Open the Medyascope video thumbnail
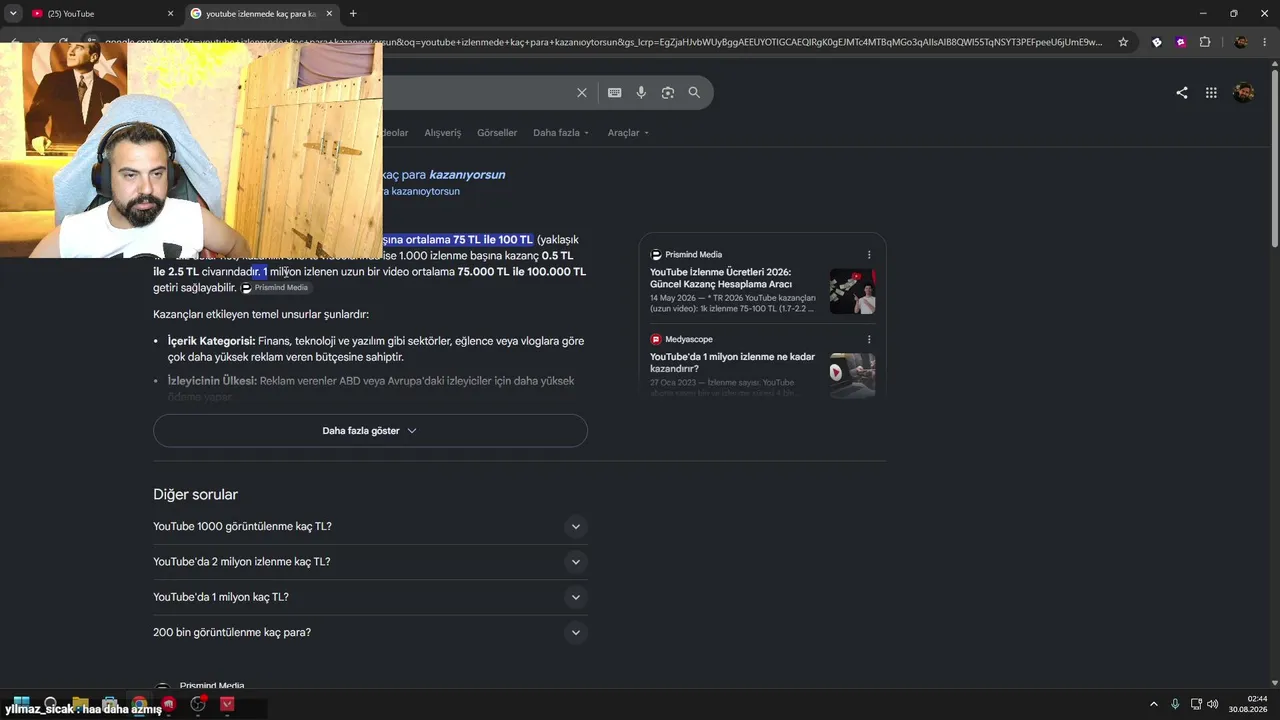Screen dimensions: 1280x720 coord(852,375)
